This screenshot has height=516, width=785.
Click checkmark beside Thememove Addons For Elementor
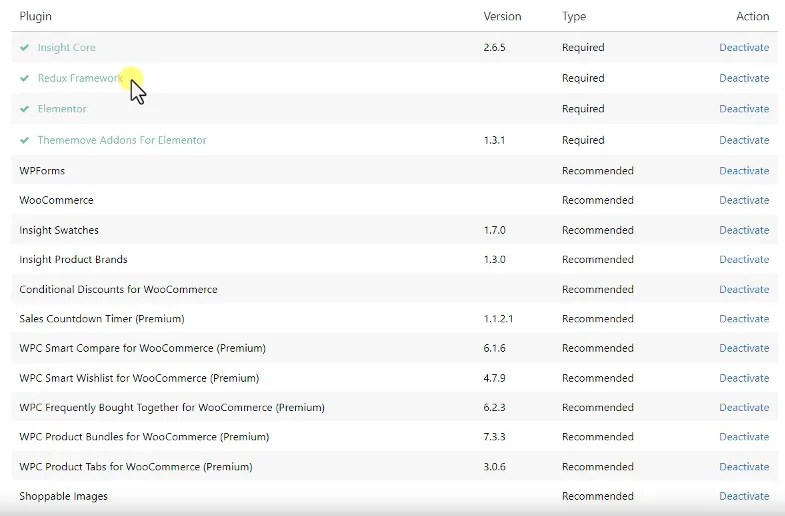coord(24,140)
